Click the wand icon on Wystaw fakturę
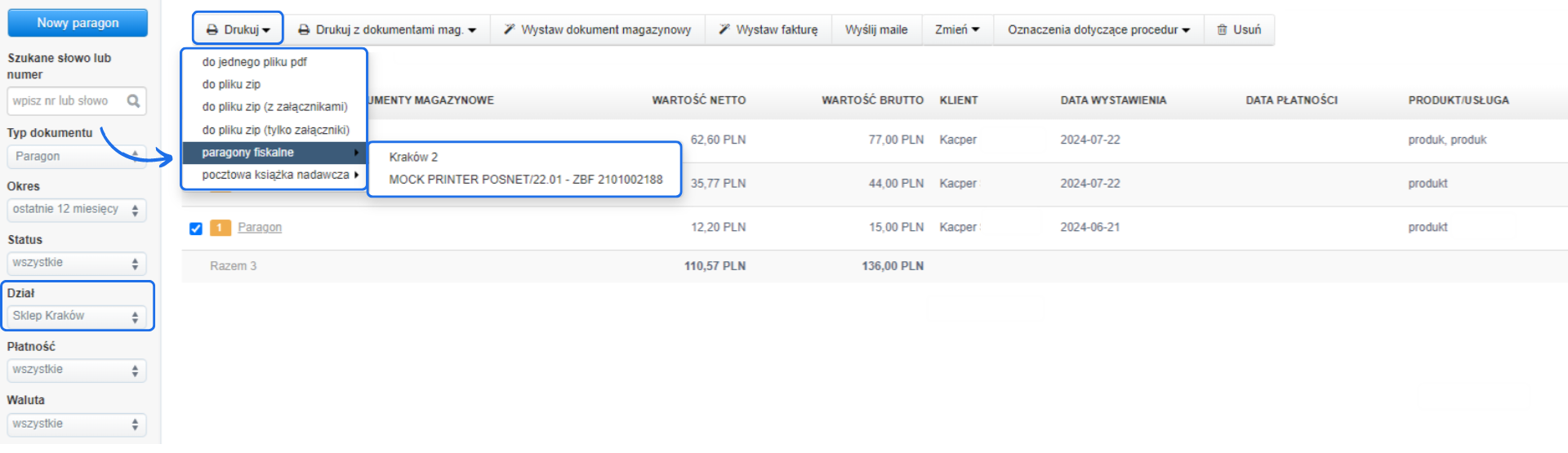 coord(724,29)
